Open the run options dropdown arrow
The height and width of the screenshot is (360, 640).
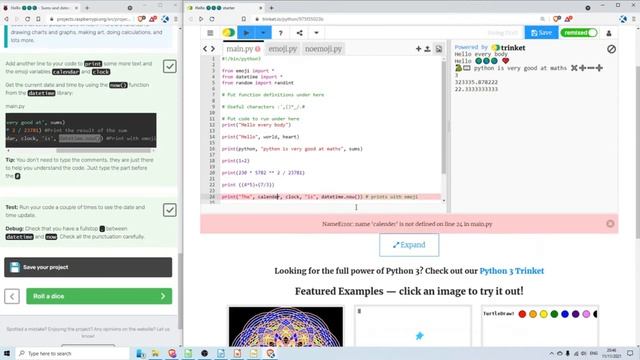(x=263, y=33)
